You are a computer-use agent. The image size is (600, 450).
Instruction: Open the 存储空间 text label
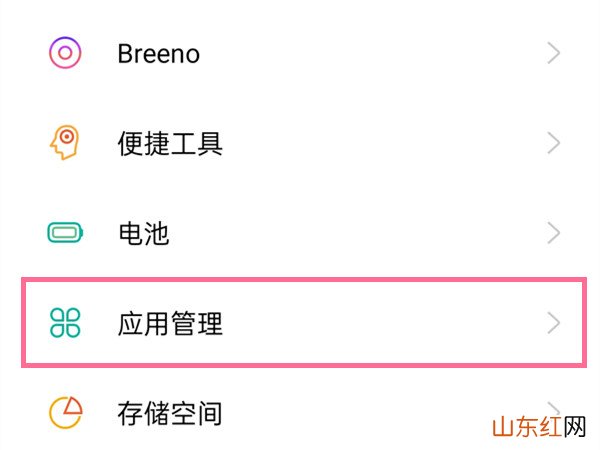click(x=170, y=414)
